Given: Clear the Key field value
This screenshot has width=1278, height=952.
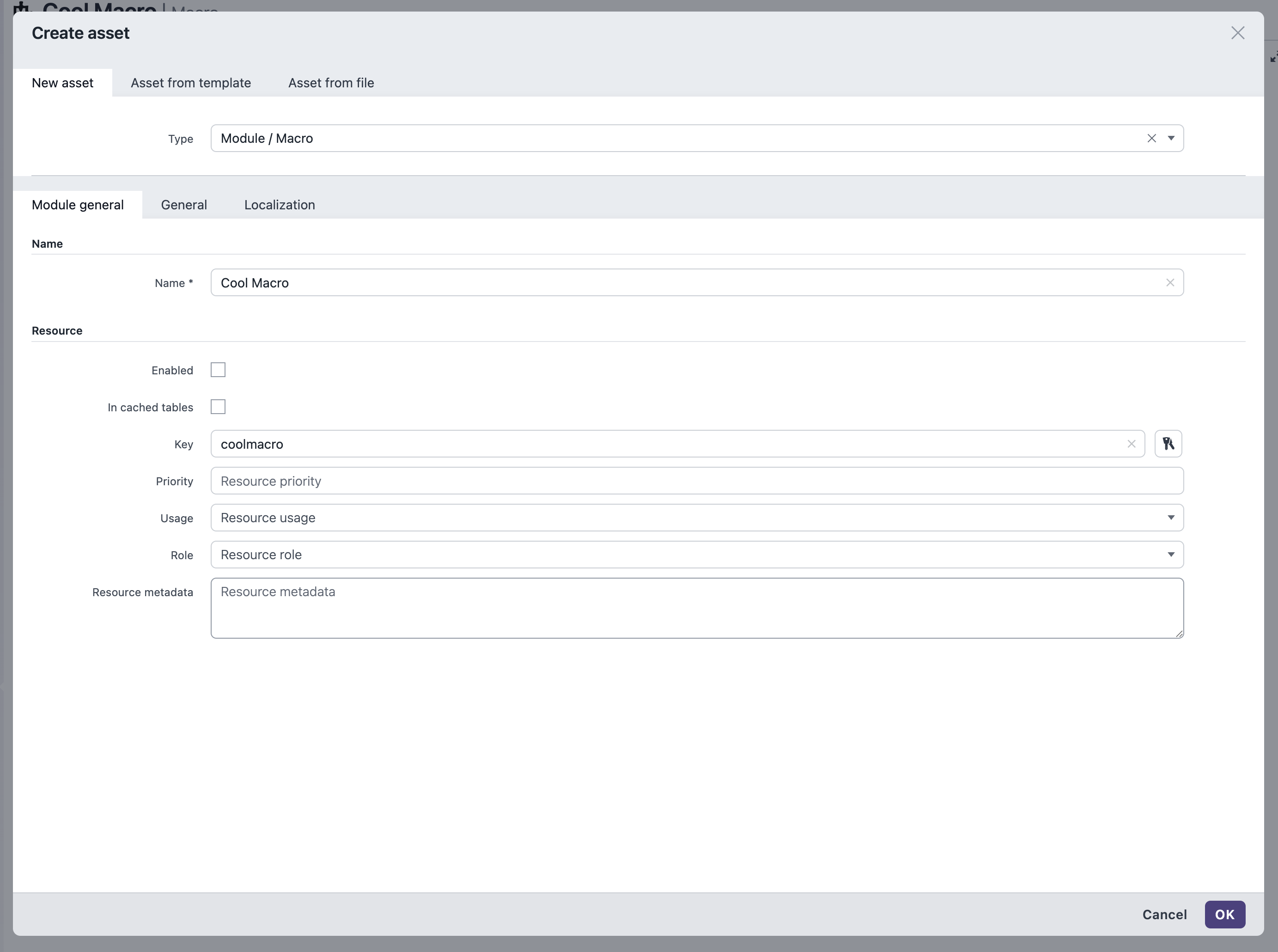Looking at the screenshot, I should [x=1131, y=444].
